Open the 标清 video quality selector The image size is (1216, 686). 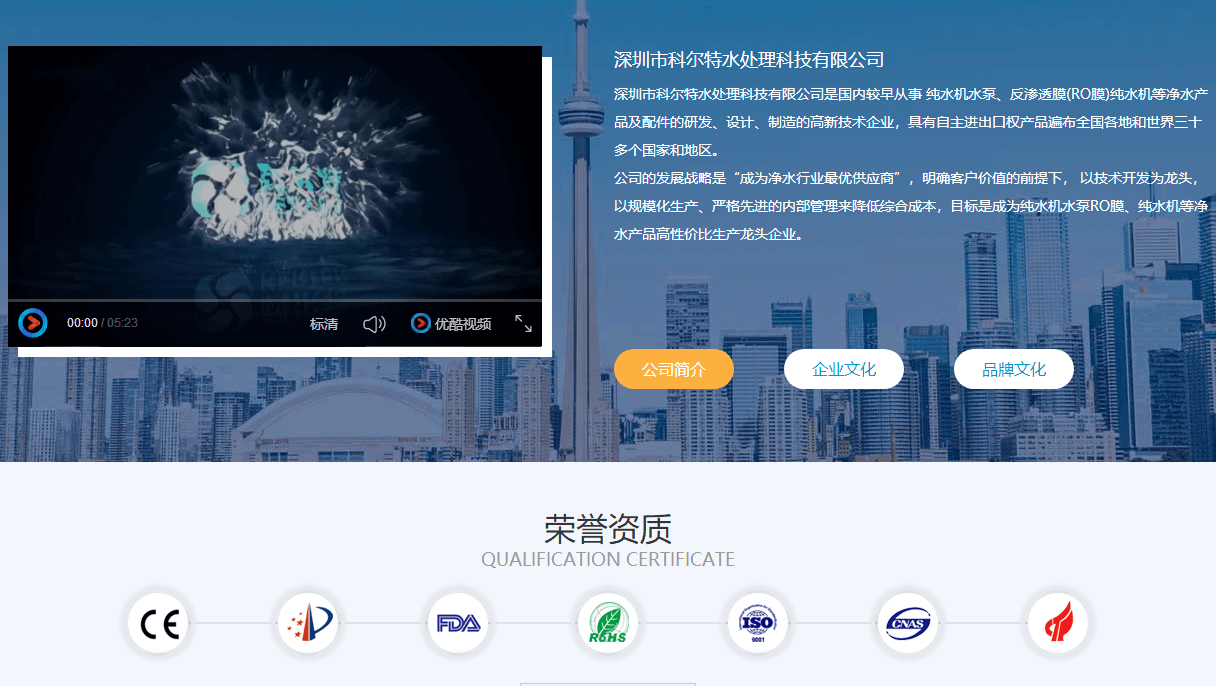point(324,323)
